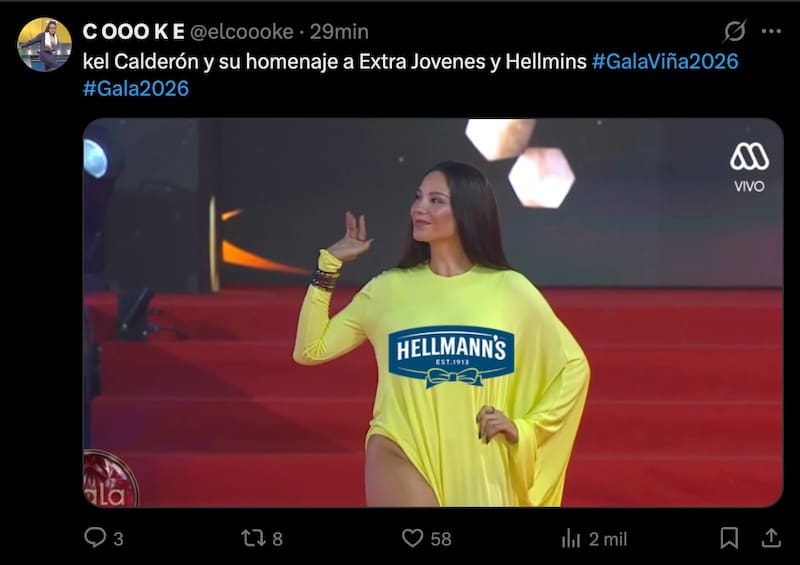Open the #Gala2026 hashtag link

(136, 89)
